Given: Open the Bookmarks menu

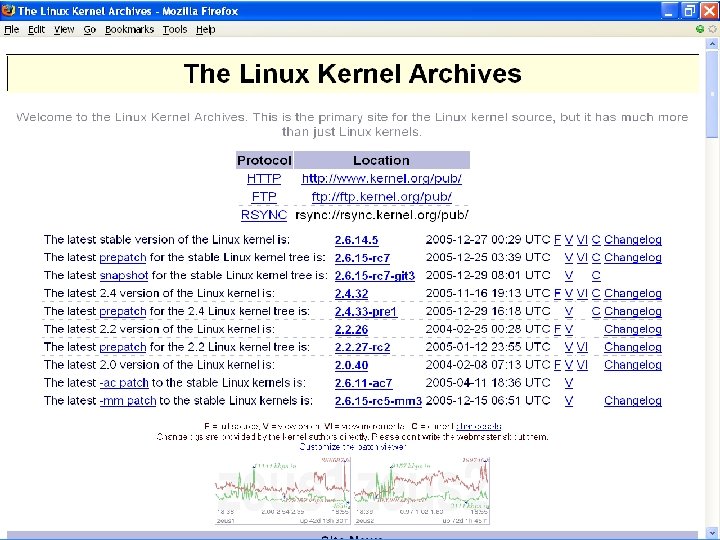Looking at the screenshot, I should pos(129,29).
